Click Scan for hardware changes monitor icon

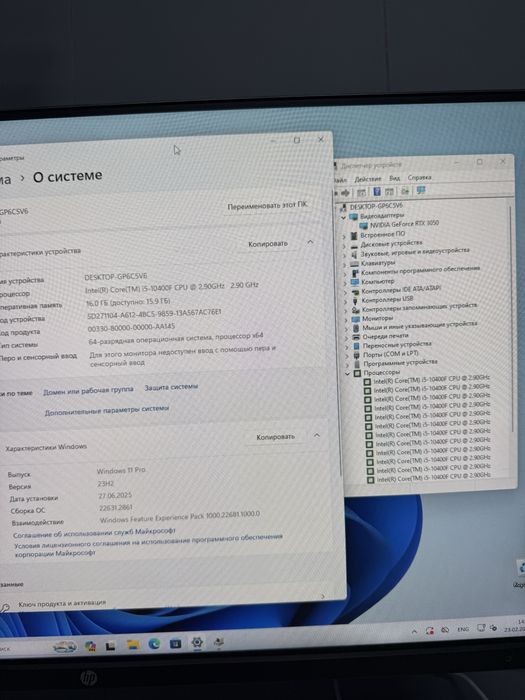coord(421,191)
